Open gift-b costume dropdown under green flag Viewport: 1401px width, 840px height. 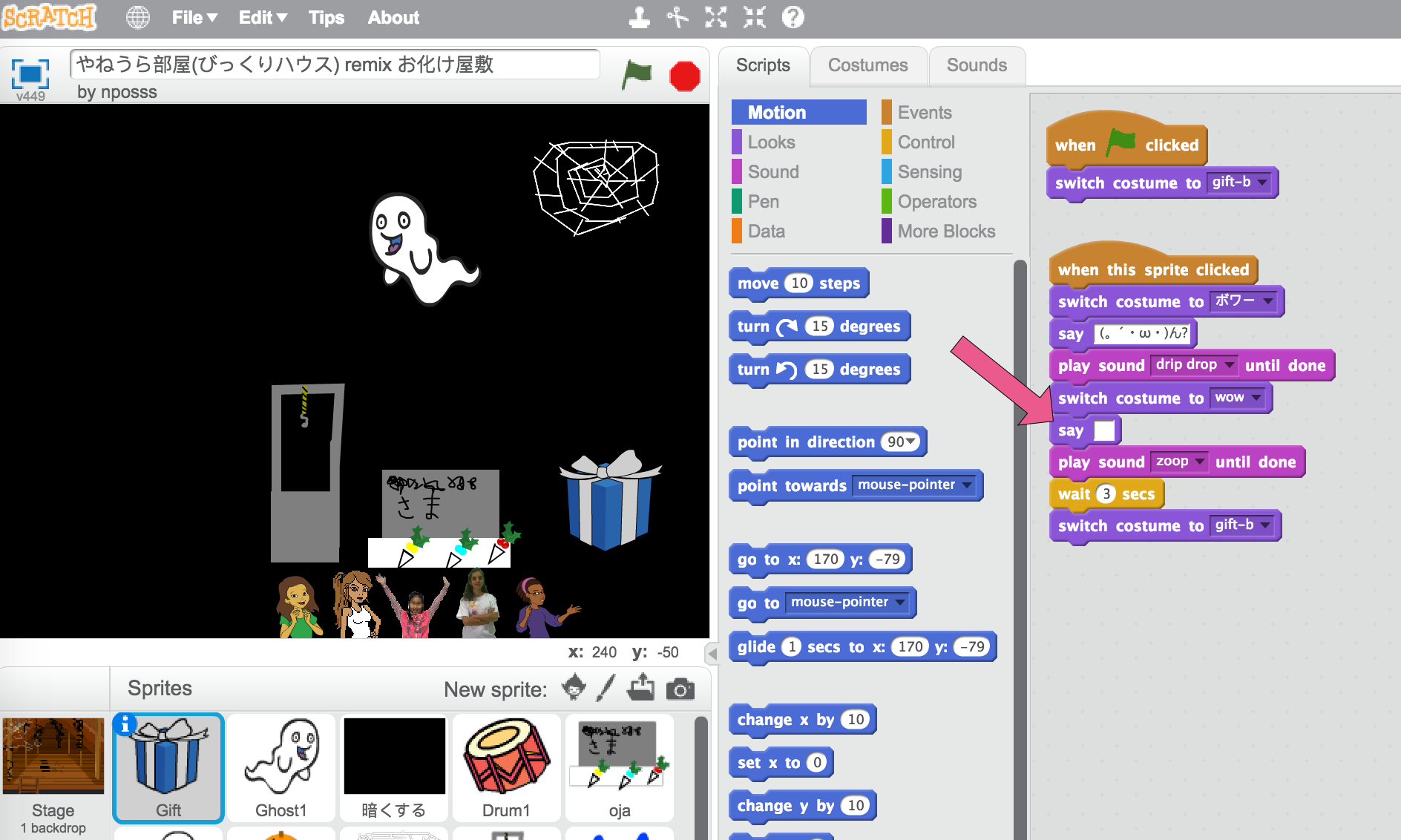(1261, 182)
